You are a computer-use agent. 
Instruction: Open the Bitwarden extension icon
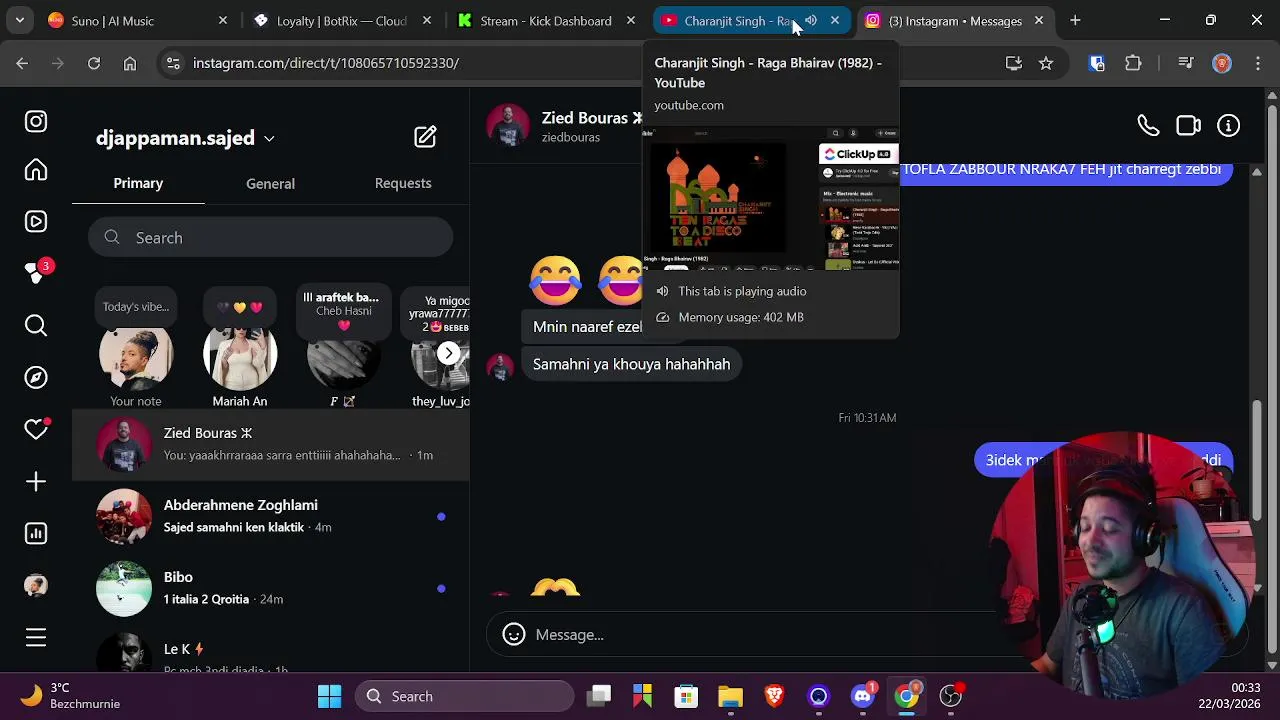pyautogui.click(x=1097, y=63)
